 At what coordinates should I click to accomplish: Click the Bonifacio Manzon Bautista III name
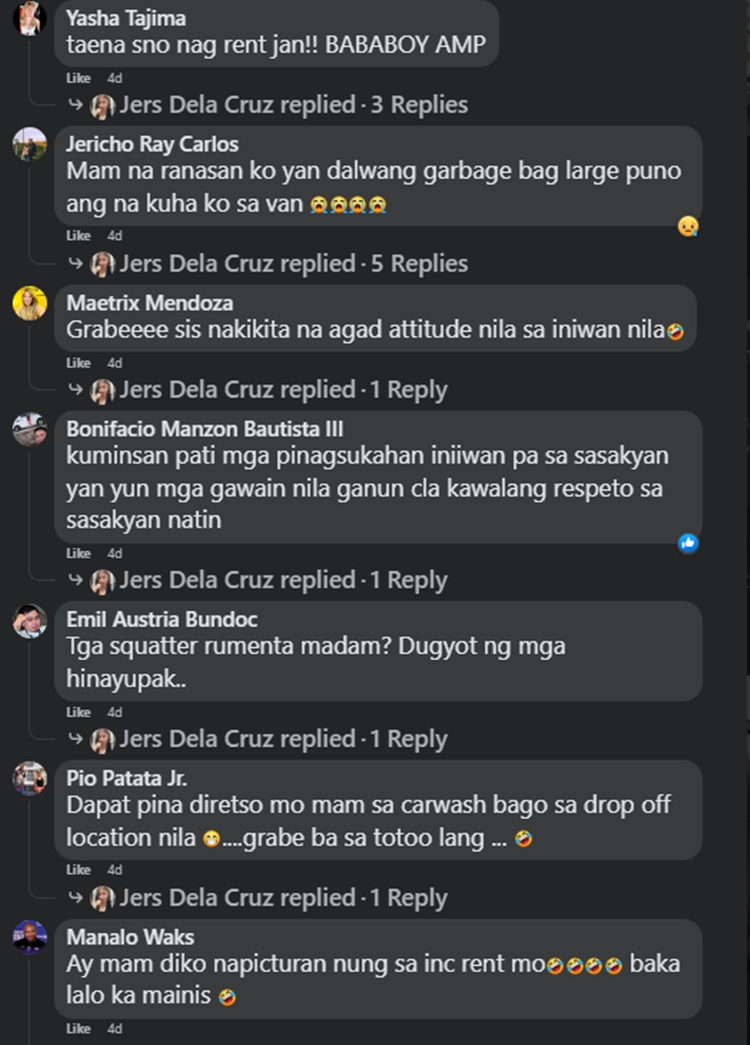tap(205, 429)
